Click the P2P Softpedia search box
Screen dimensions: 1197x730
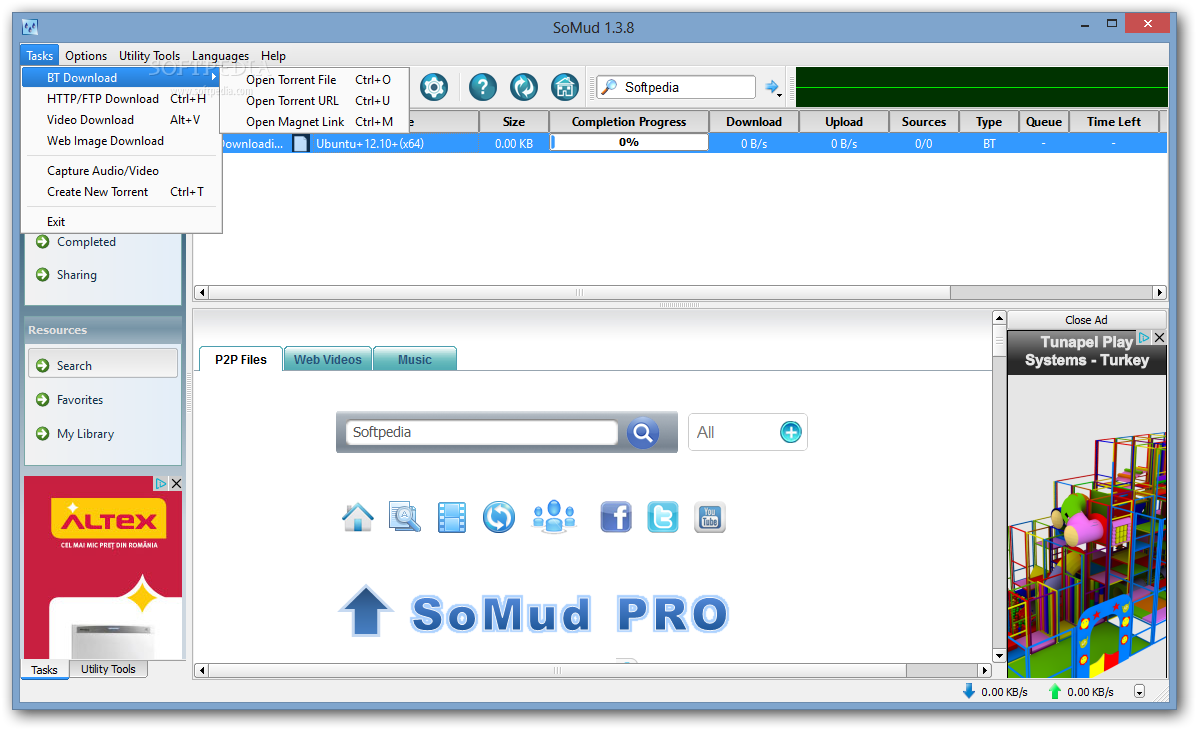pyautogui.click(x=481, y=432)
